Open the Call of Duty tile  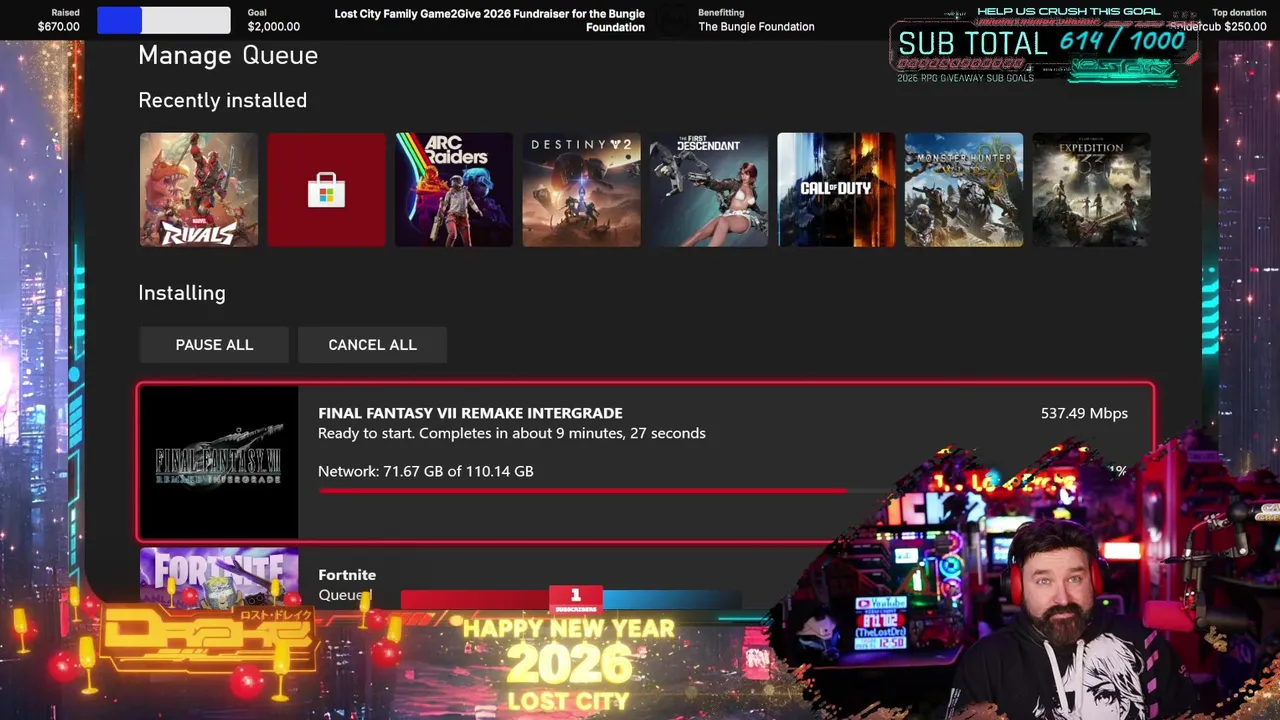coord(836,189)
